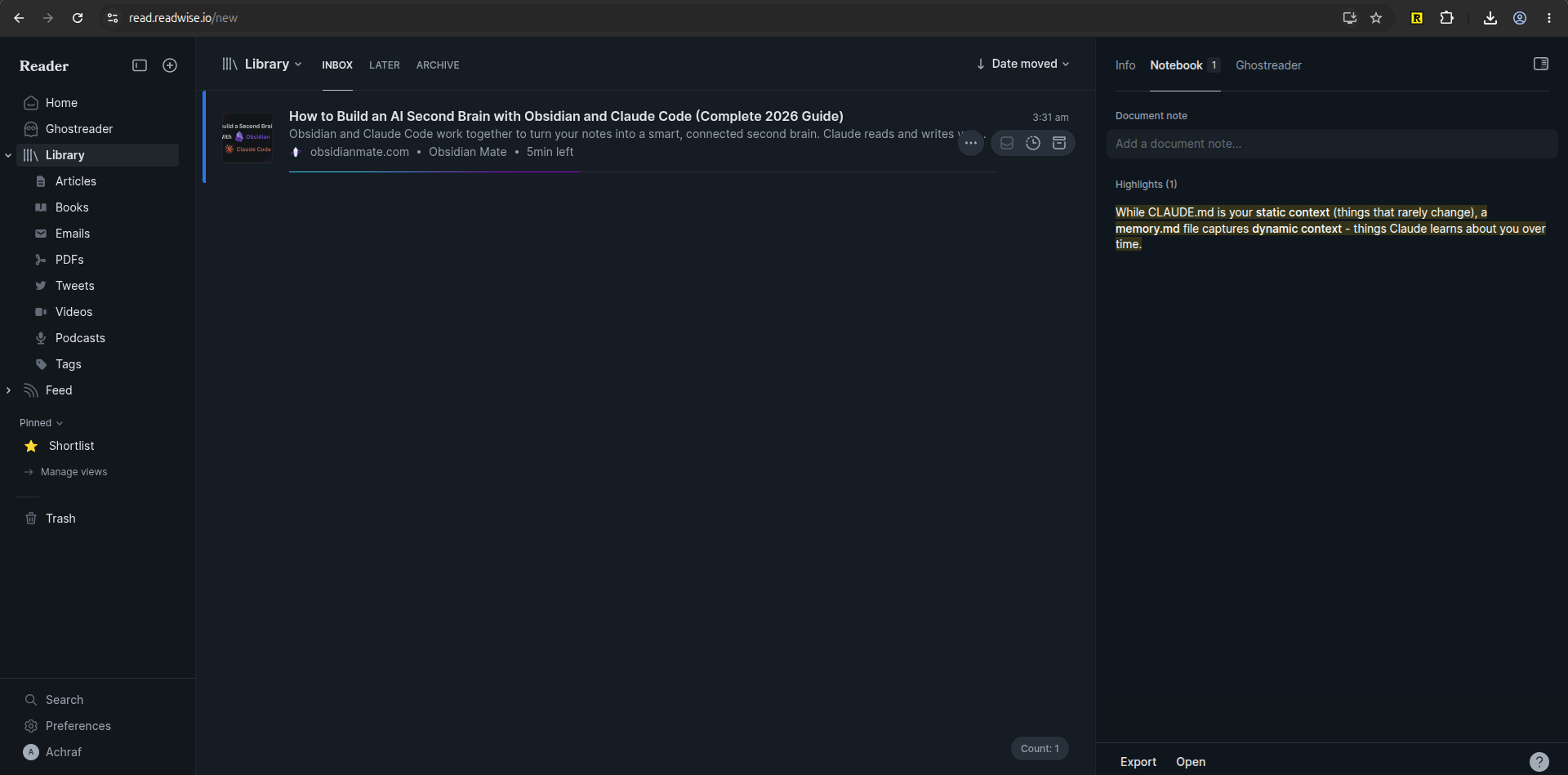Click the site information icon in address bar

113,18
